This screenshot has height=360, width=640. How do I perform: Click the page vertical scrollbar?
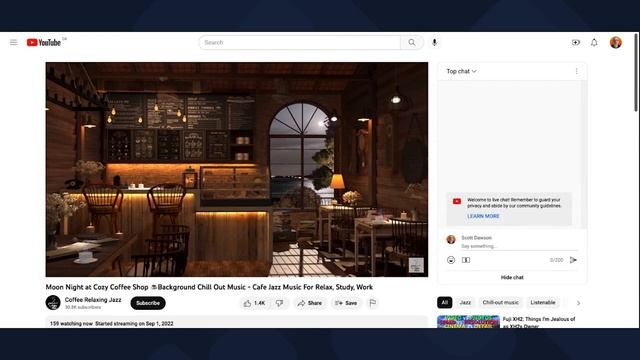pos(636,73)
